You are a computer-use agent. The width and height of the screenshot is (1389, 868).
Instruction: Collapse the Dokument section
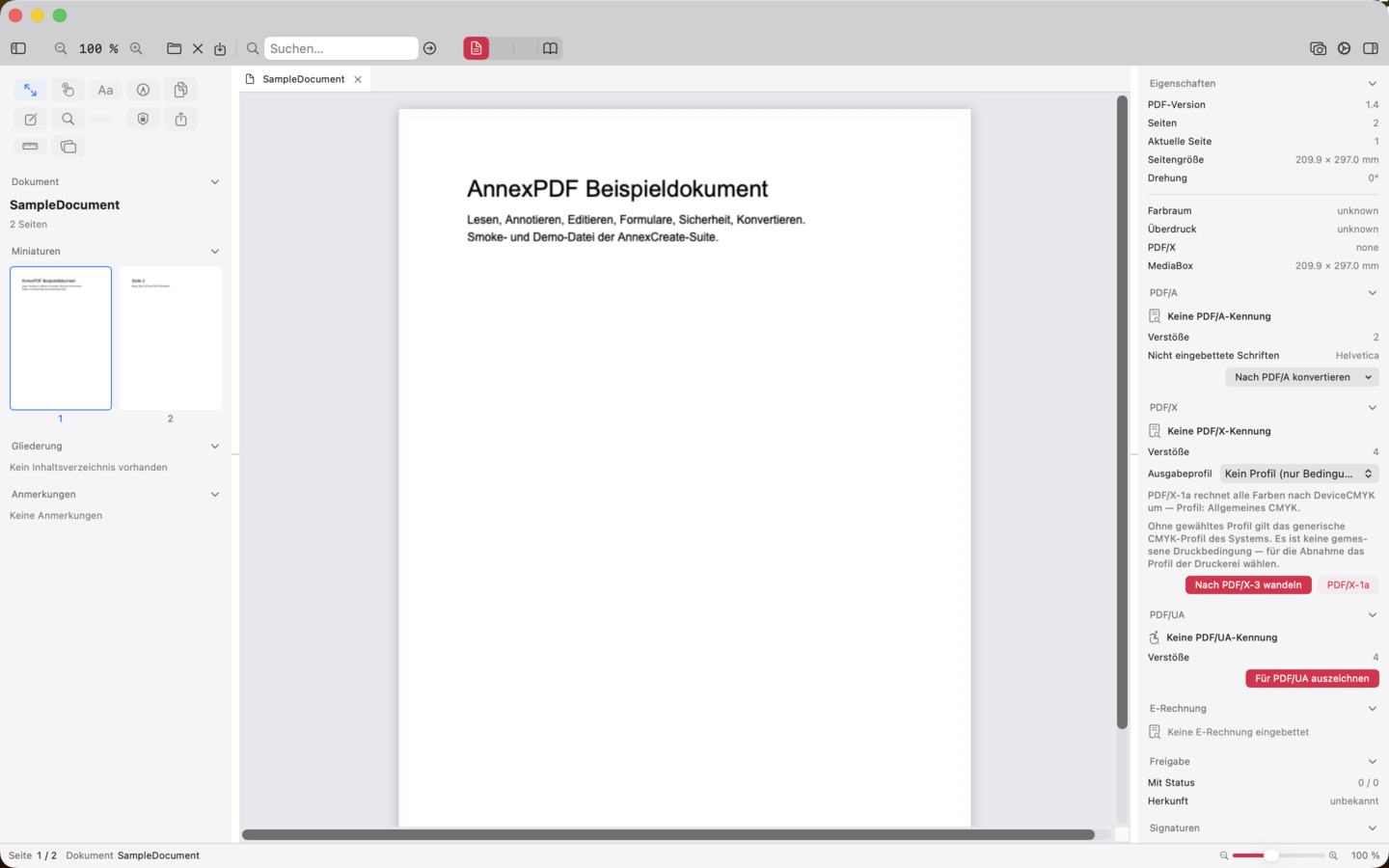click(x=215, y=181)
